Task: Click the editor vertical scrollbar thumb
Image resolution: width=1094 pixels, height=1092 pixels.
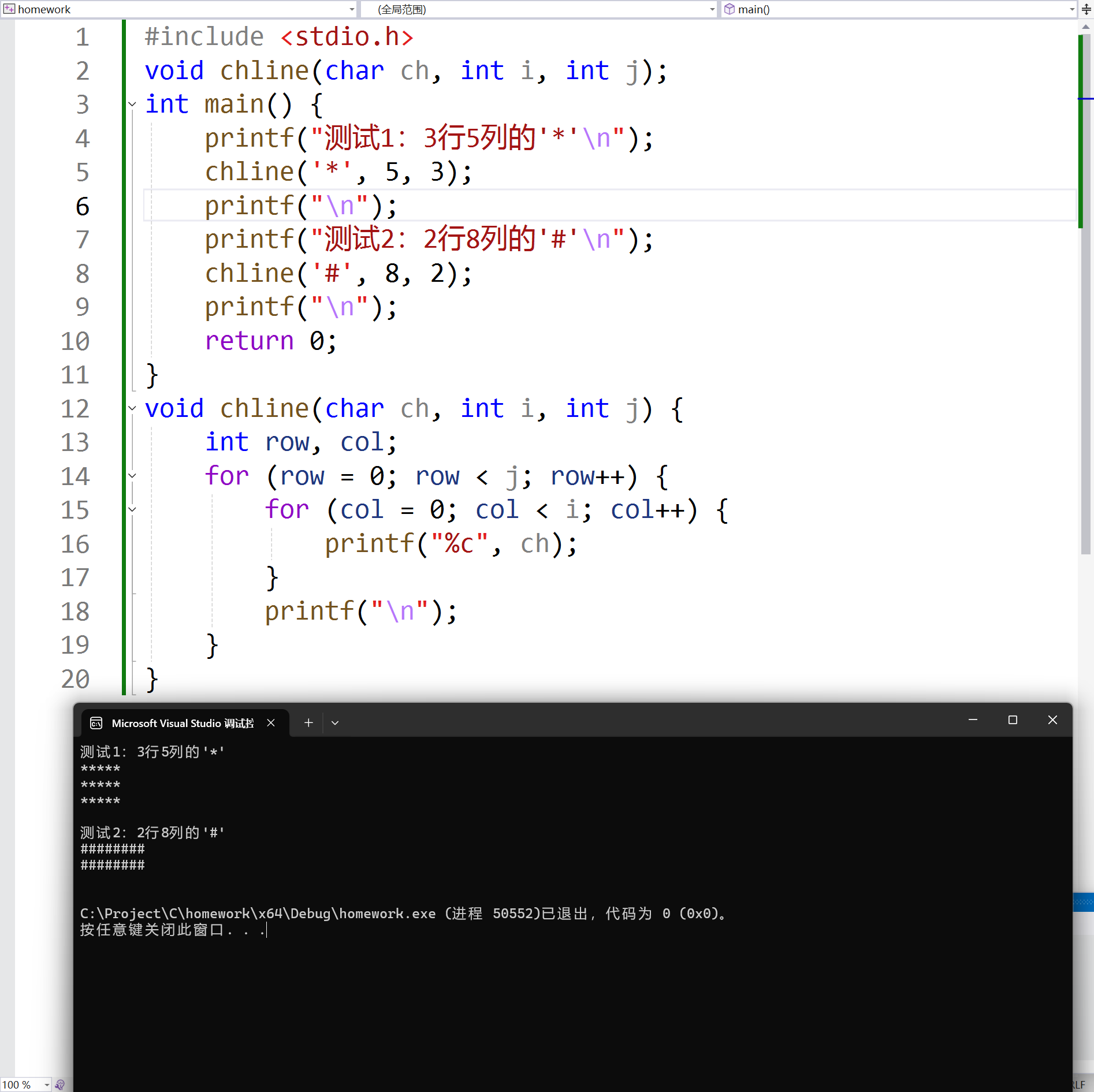Action: coord(1086,295)
